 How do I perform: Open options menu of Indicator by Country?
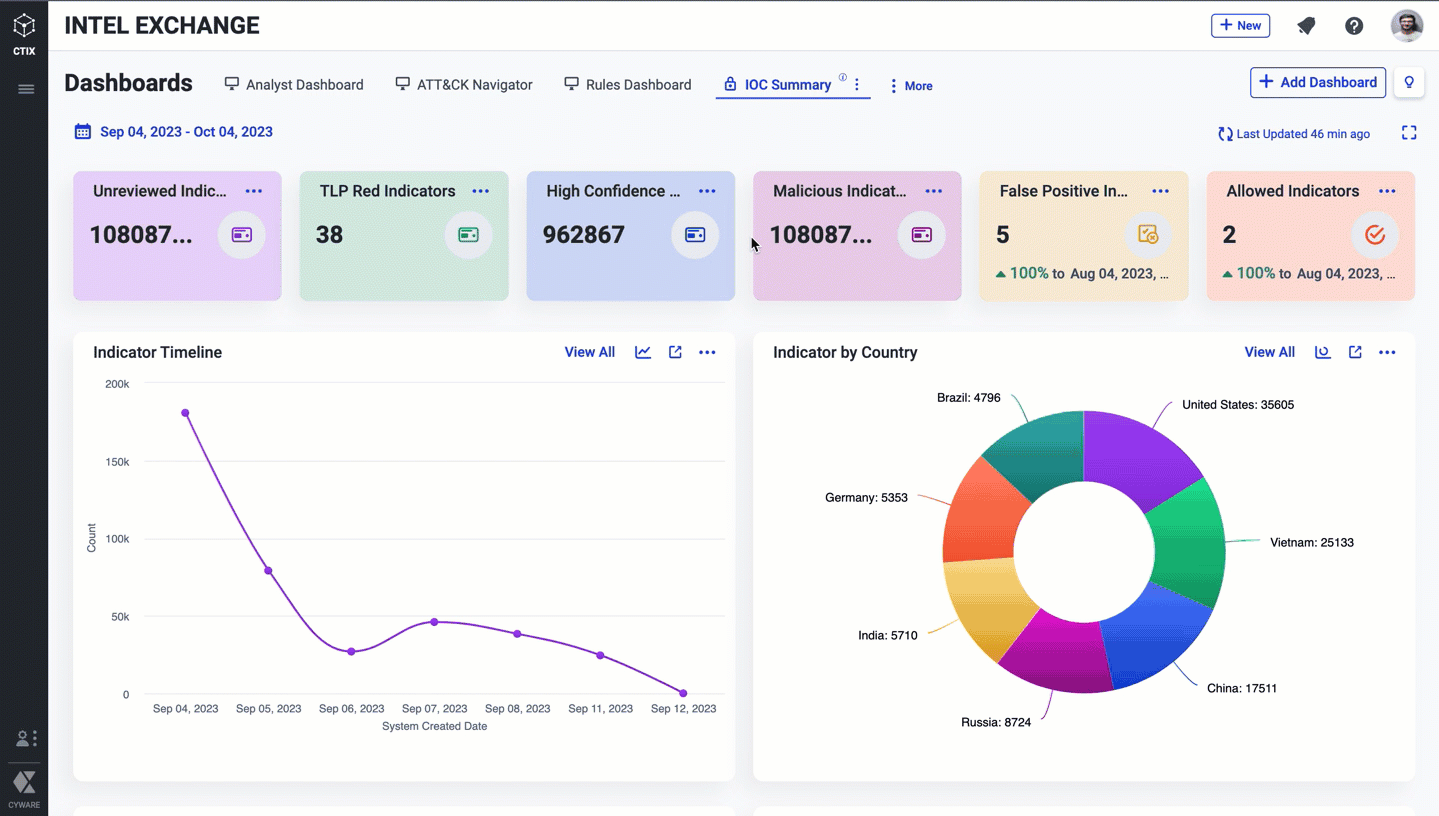tap(1387, 352)
